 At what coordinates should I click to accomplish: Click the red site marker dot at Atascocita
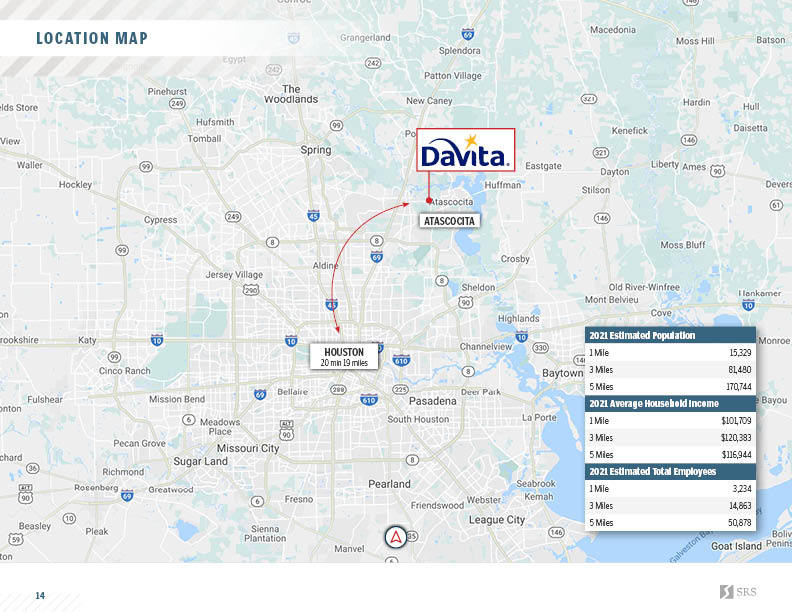429,200
